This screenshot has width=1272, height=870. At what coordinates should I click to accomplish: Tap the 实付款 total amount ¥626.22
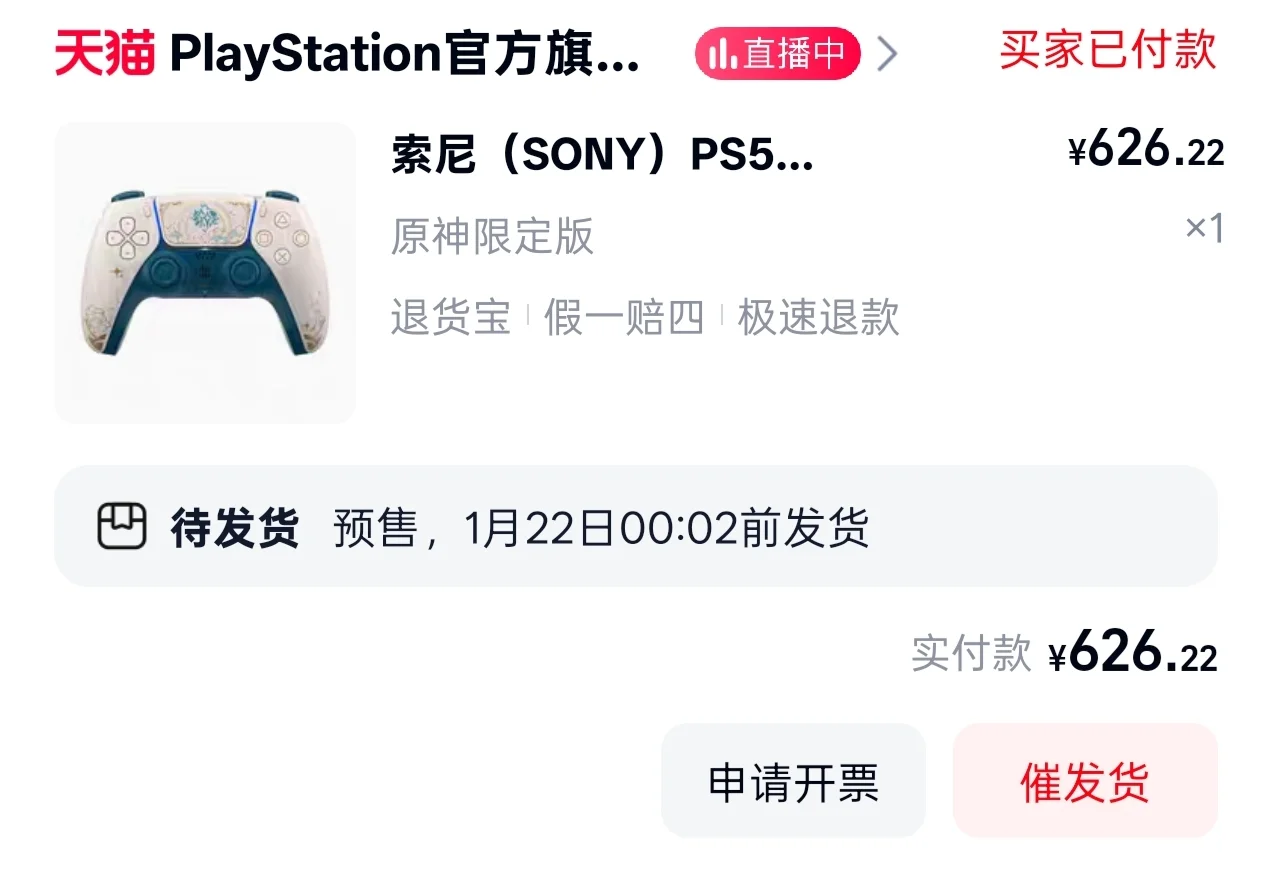1133,655
